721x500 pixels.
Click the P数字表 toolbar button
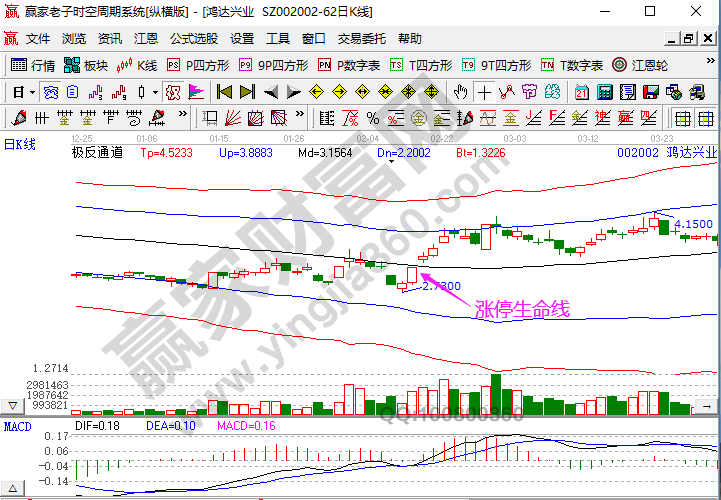[x=349, y=65]
